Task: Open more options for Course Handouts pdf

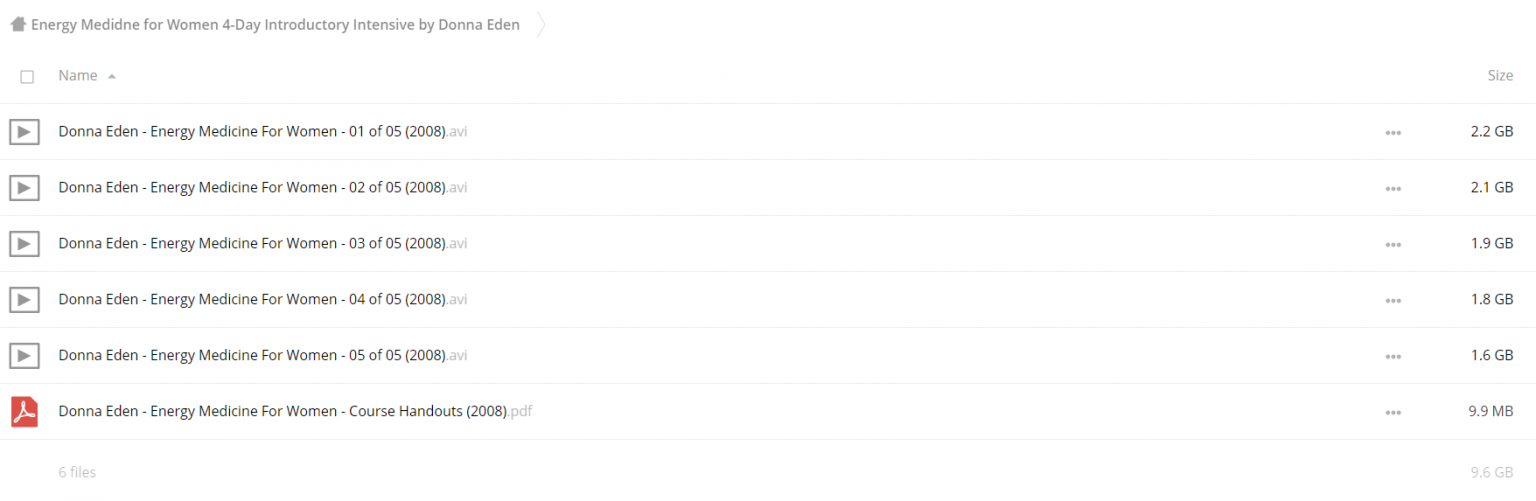Action: coord(1393,412)
